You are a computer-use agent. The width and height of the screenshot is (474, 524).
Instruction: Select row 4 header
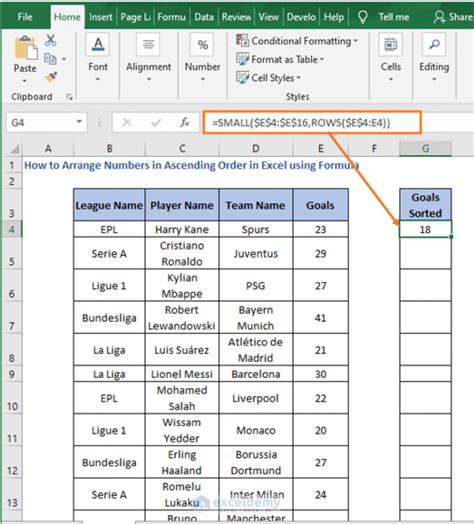pyautogui.click(x=12, y=230)
